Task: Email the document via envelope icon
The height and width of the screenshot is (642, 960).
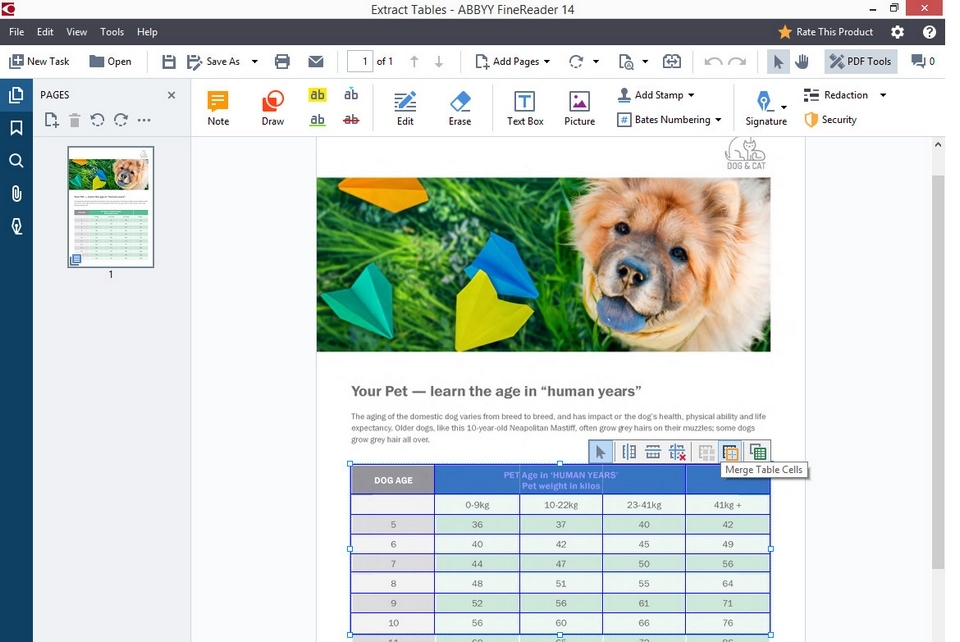Action: [x=316, y=61]
